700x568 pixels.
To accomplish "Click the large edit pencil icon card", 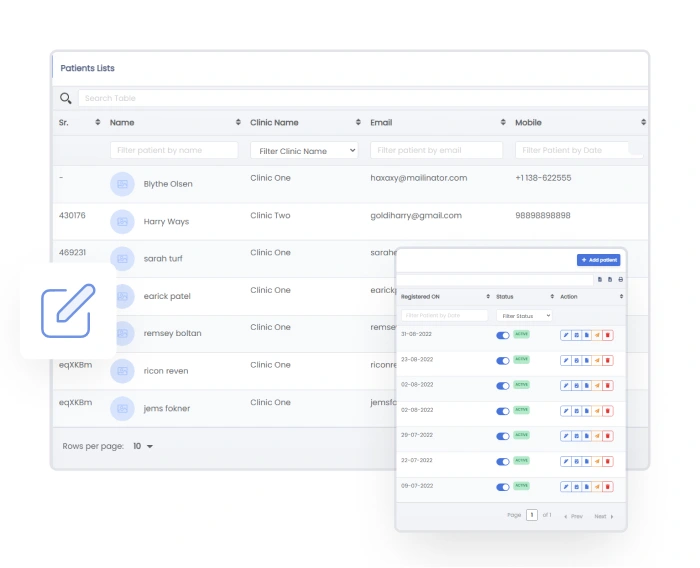I will point(67,310).
